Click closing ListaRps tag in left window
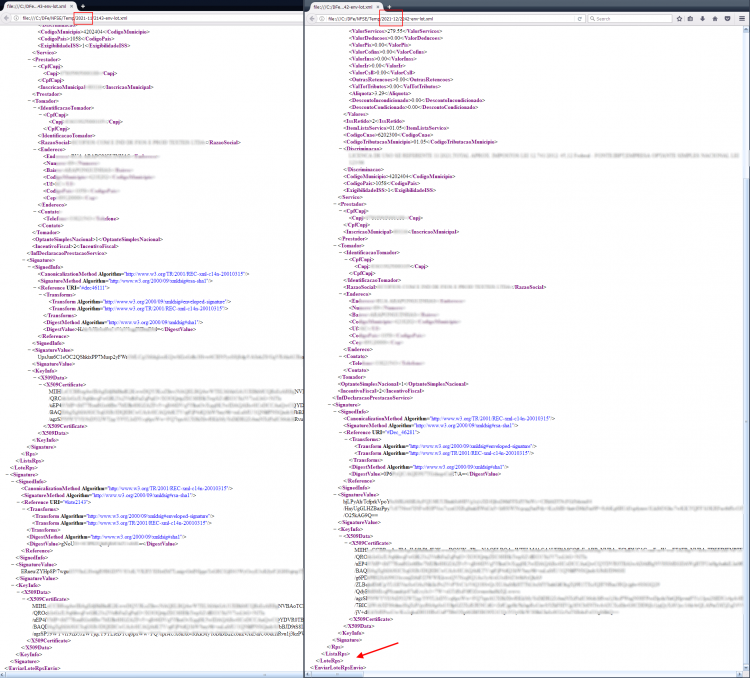Viewport: 750px width, 678px height. coord(30,461)
